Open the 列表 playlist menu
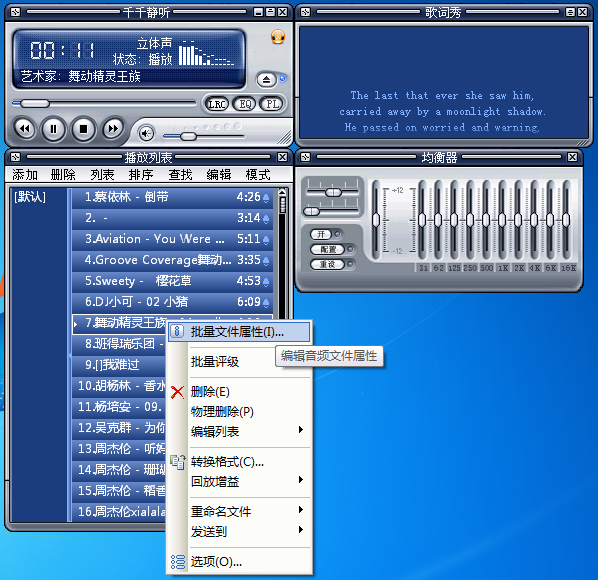The image size is (598, 580). point(102,175)
